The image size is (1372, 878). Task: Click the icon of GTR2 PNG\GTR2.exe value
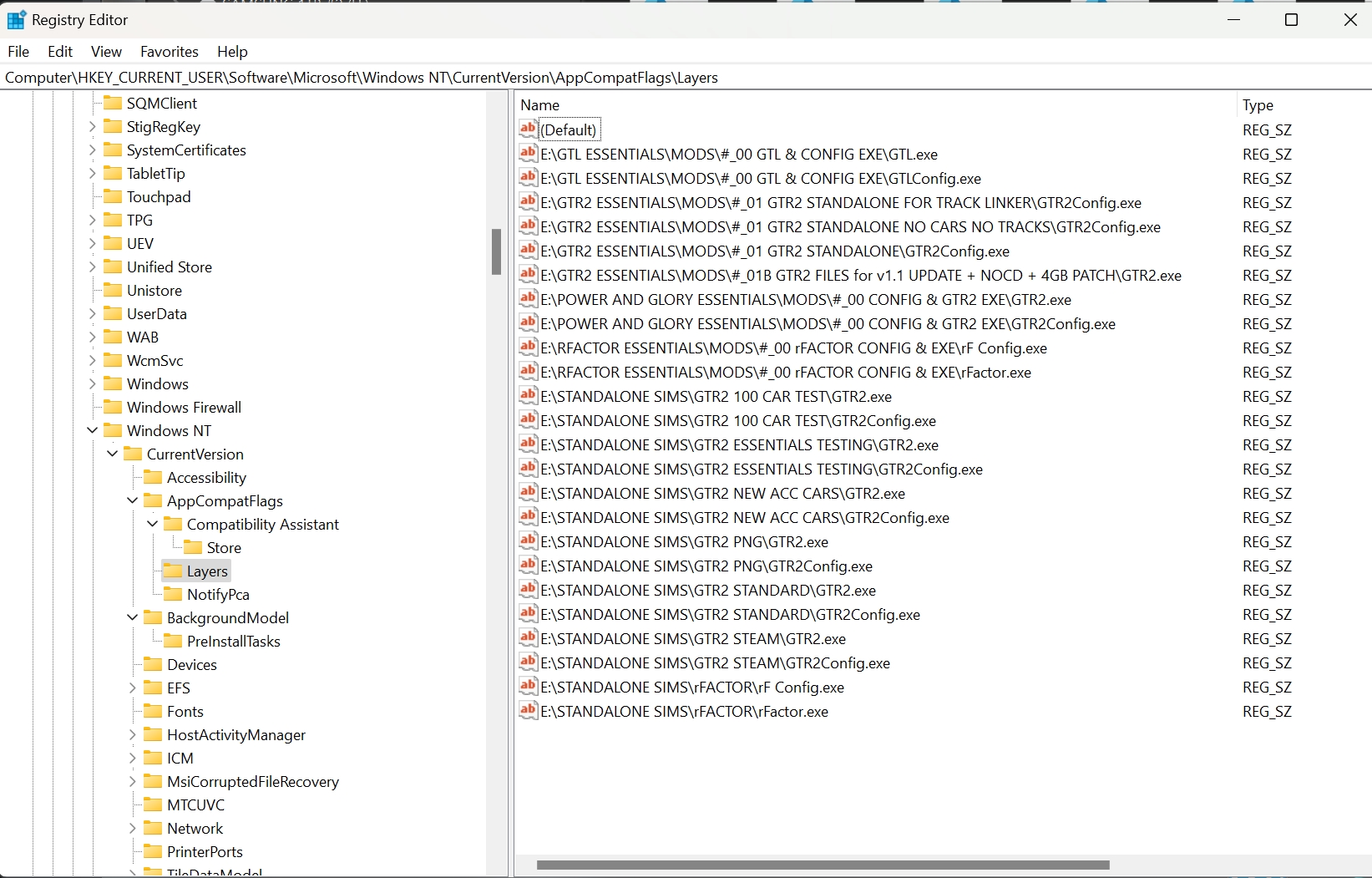[528, 541]
